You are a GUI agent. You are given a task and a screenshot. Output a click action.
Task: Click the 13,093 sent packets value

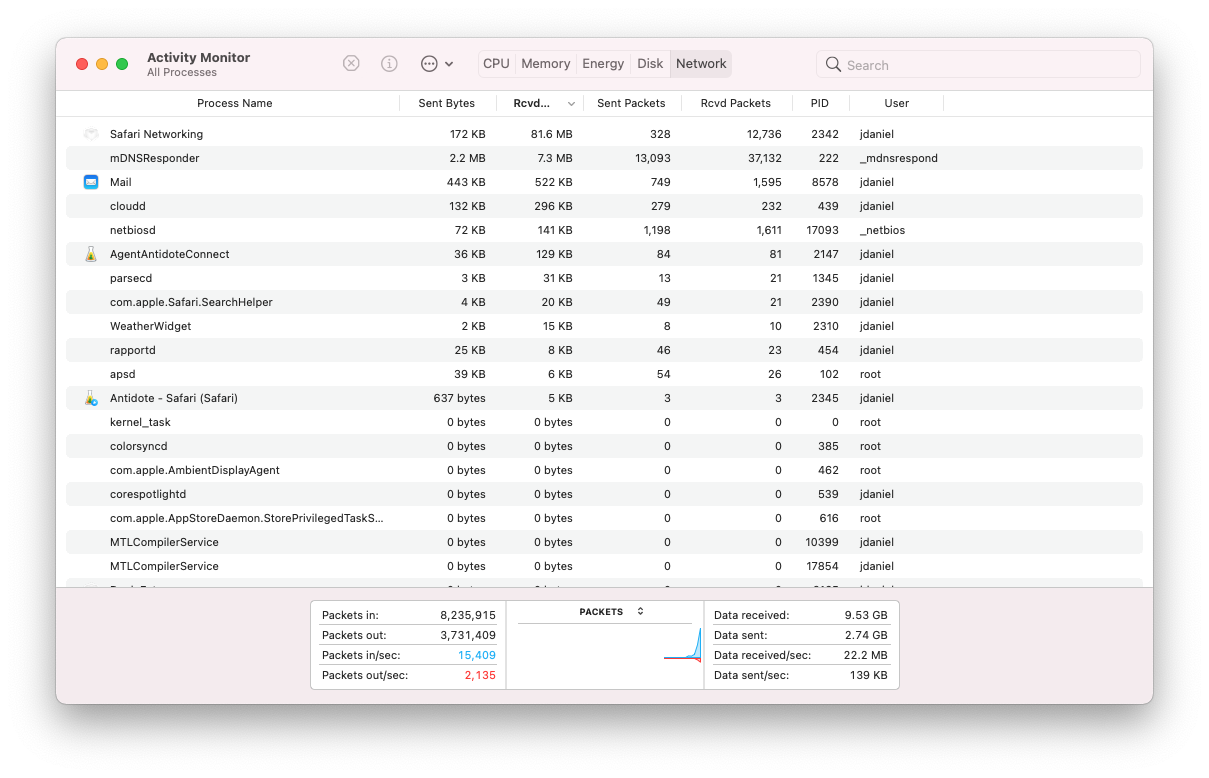click(x=652, y=158)
